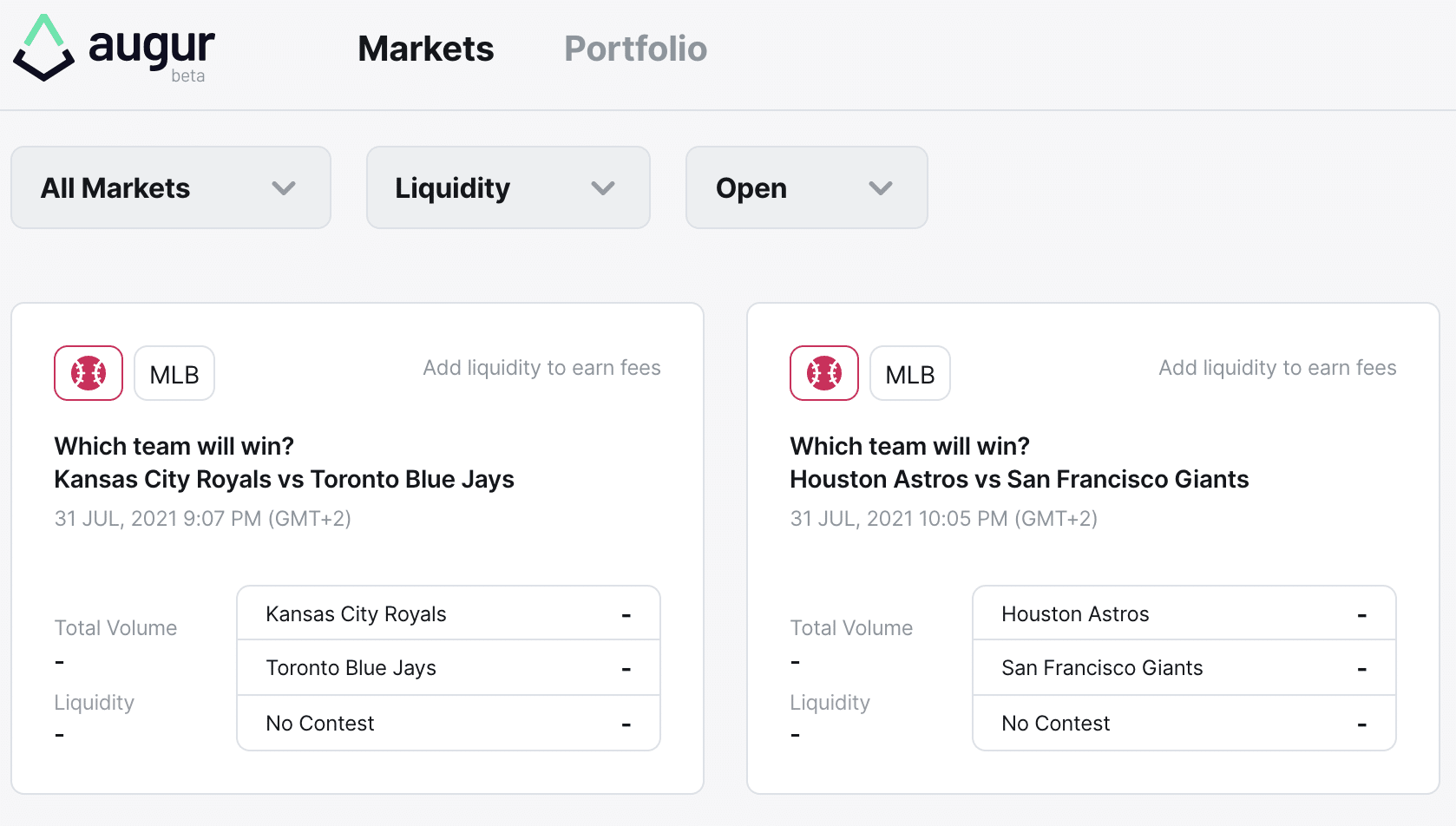Open Houston Astros vs San Francisco Giants market
The image size is (1456, 826).
(x=1020, y=479)
